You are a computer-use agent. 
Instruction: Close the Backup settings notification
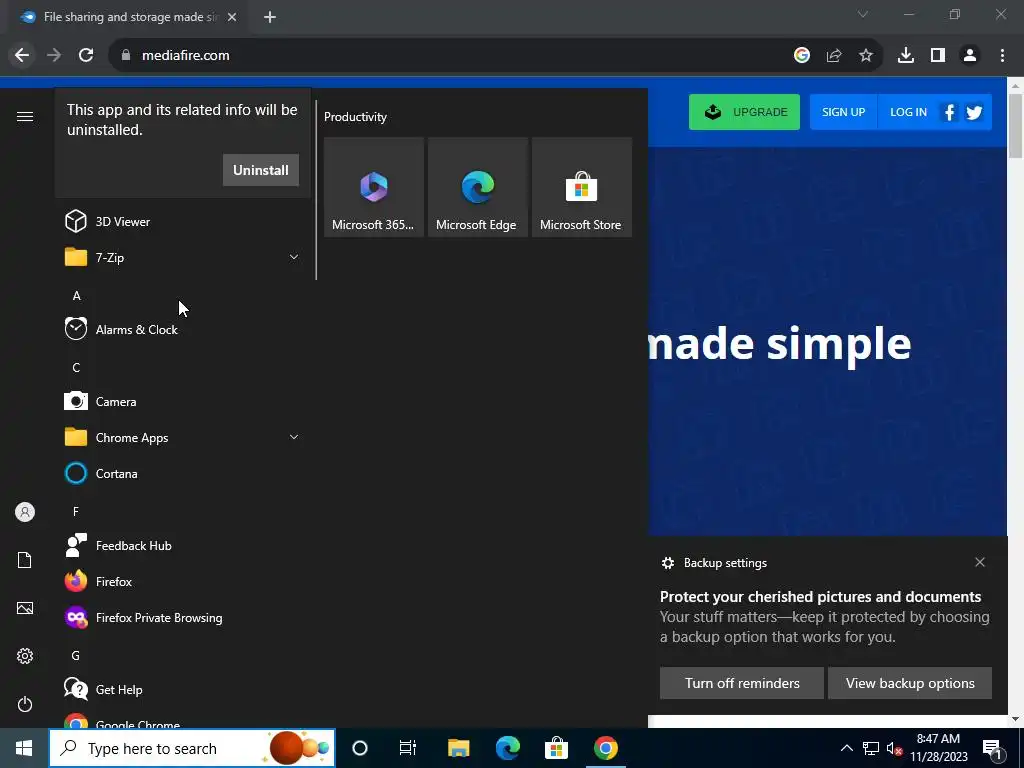(980, 562)
